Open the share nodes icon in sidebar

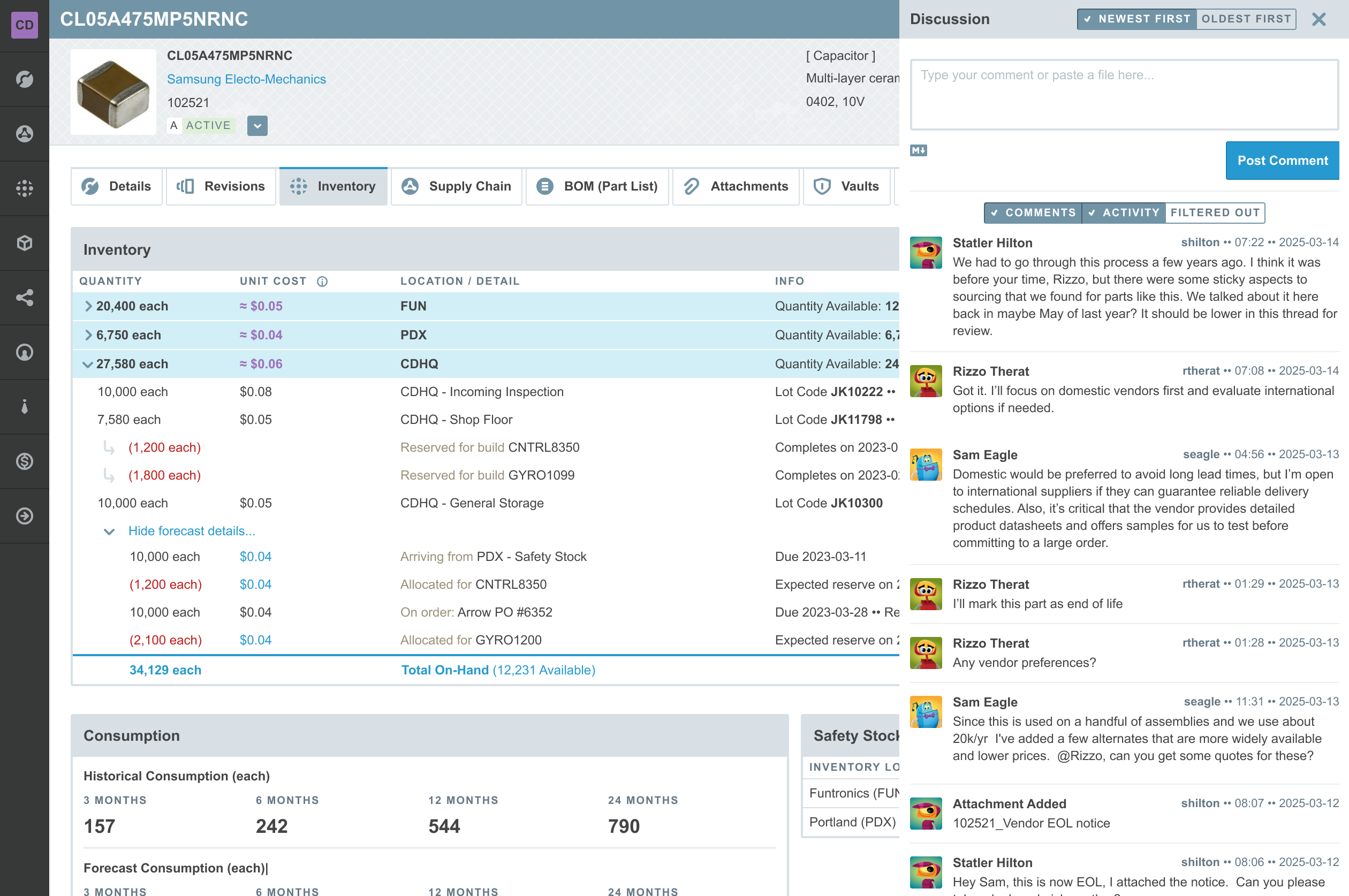click(25, 297)
